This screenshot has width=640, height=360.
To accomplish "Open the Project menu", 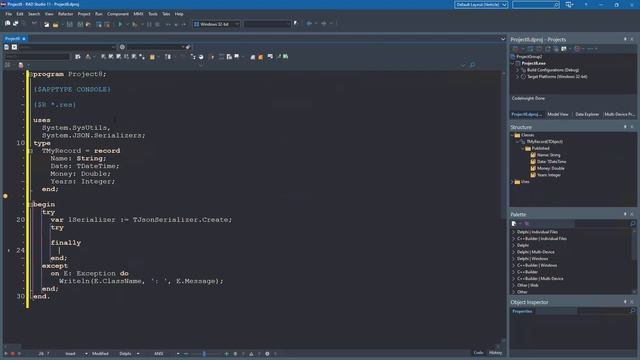I will 84,14.
